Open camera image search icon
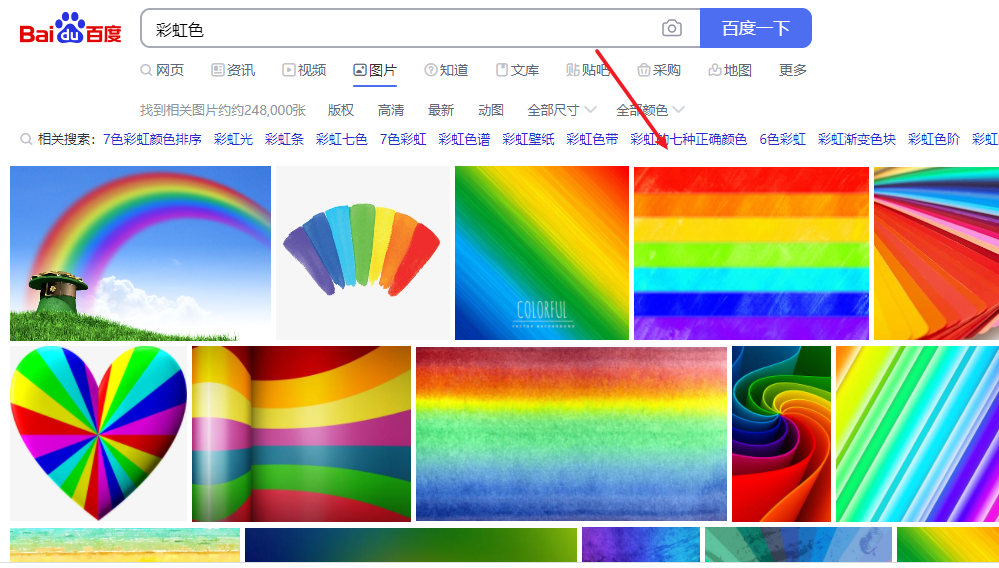The height and width of the screenshot is (568, 999). pos(672,28)
